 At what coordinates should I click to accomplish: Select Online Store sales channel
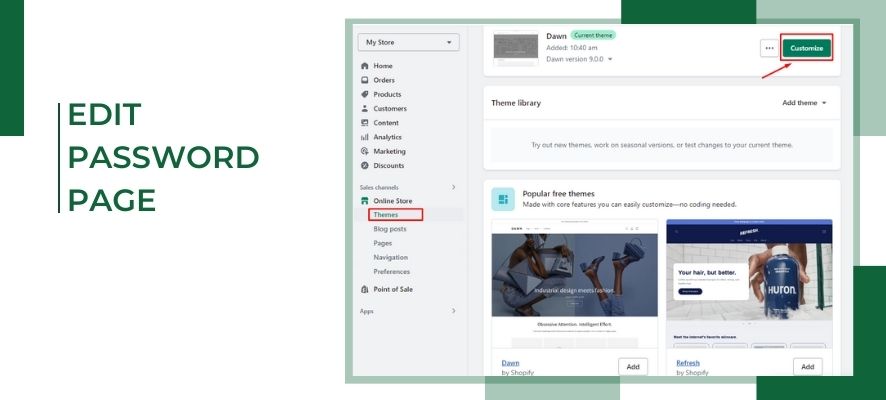click(x=393, y=201)
